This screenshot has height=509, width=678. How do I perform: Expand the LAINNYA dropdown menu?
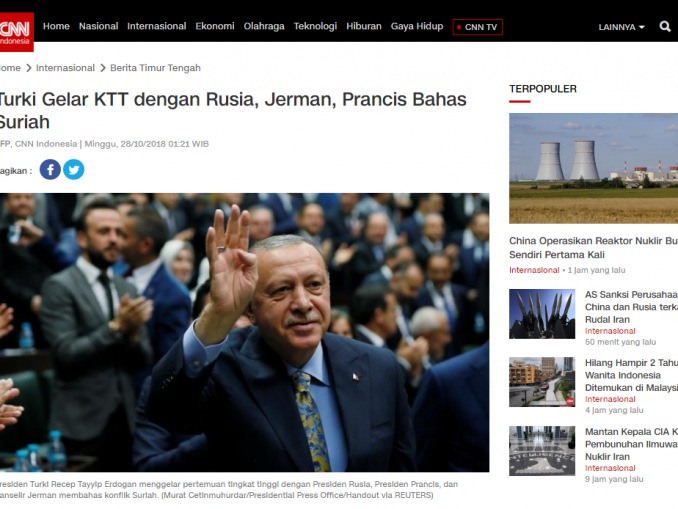pyautogui.click(x=621, y=27)
